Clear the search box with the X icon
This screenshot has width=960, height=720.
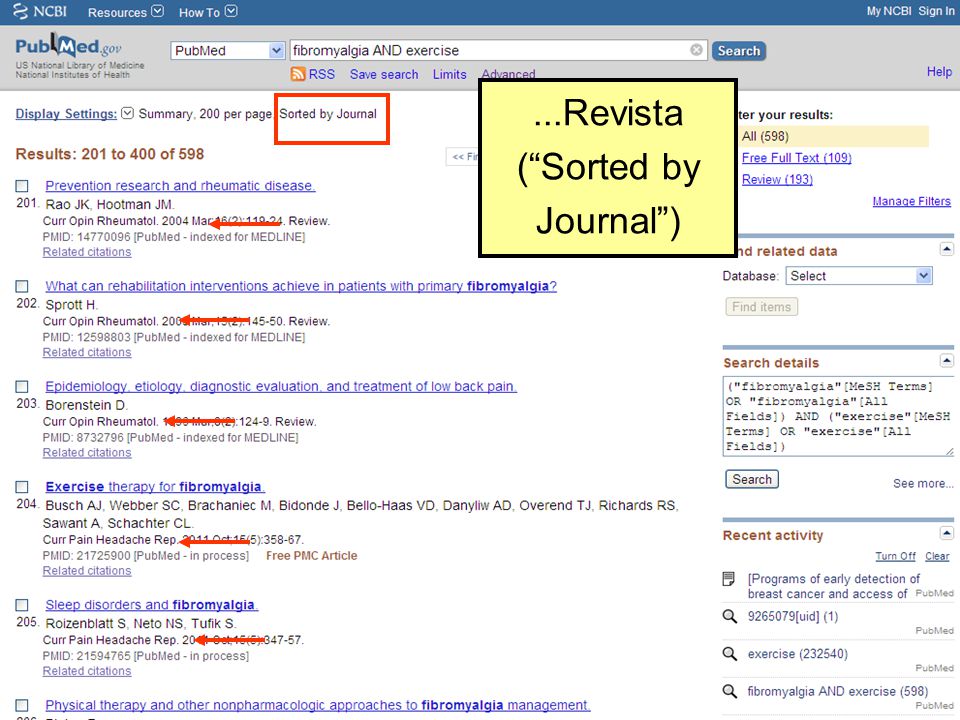point(696,50)
